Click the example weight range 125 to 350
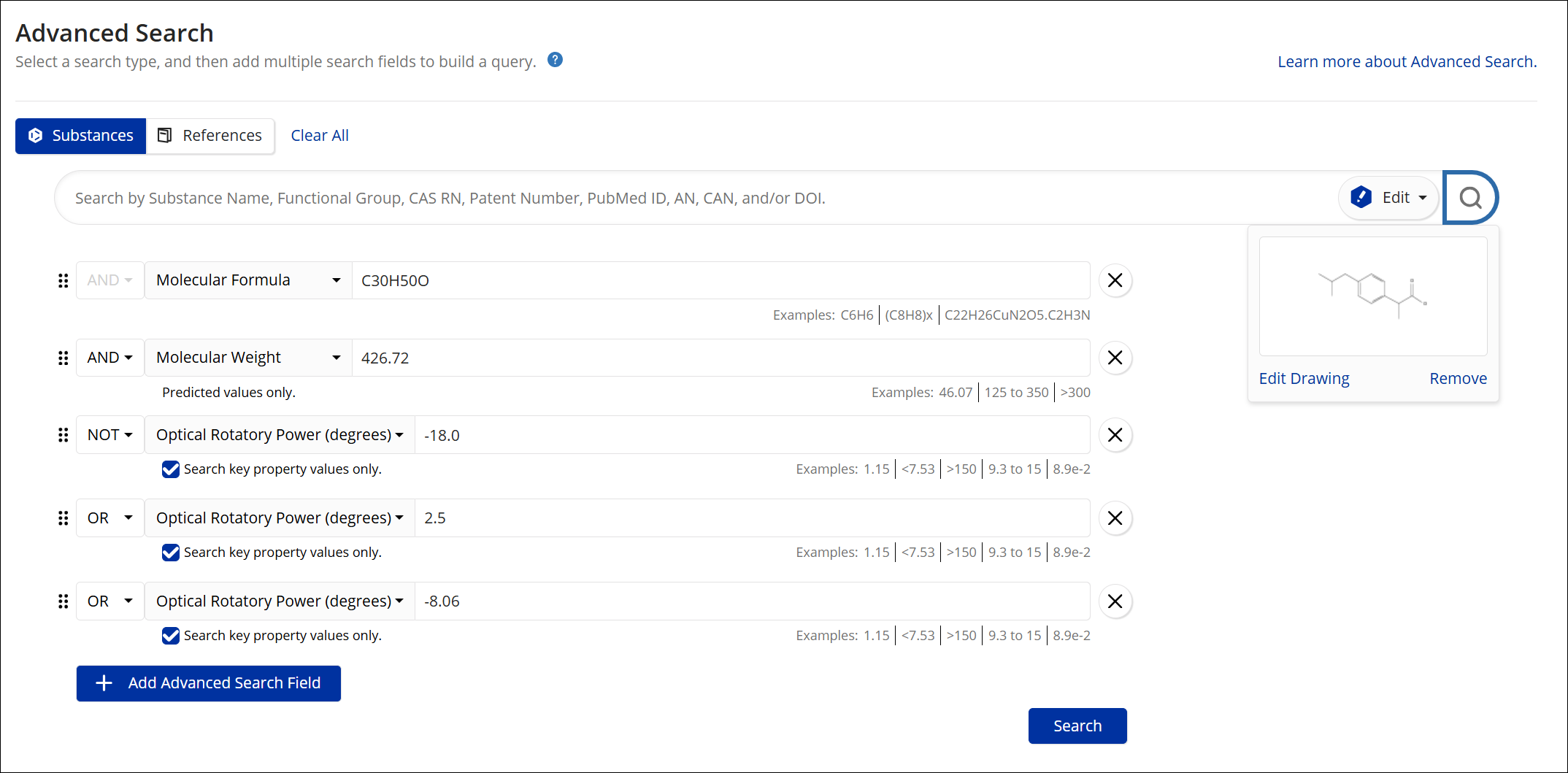 point(1016,393)
